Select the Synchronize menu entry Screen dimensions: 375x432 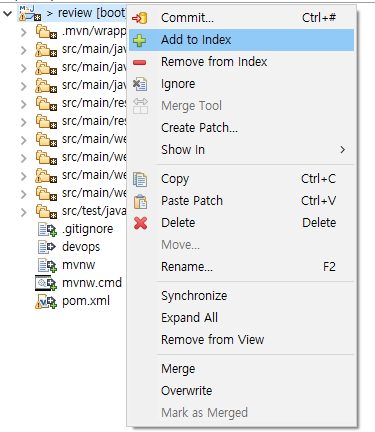pos(194,296)
